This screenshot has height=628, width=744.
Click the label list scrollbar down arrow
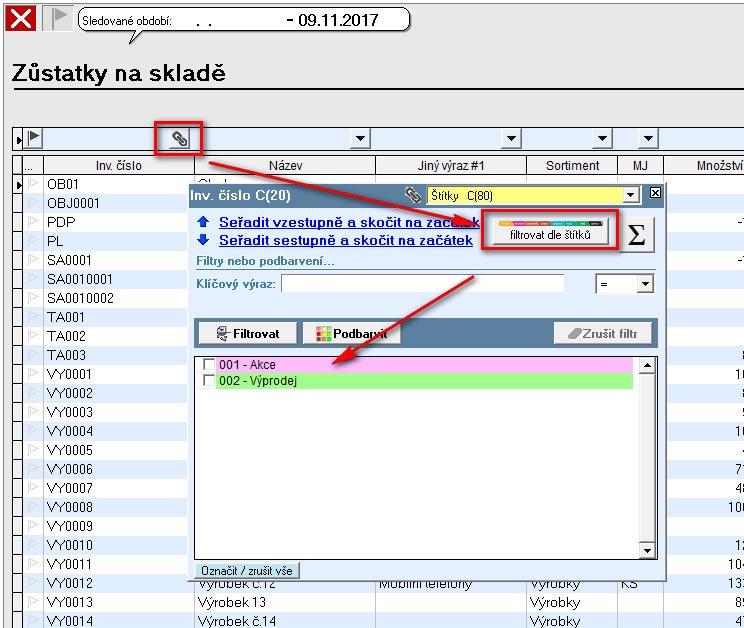click(647, 550)
